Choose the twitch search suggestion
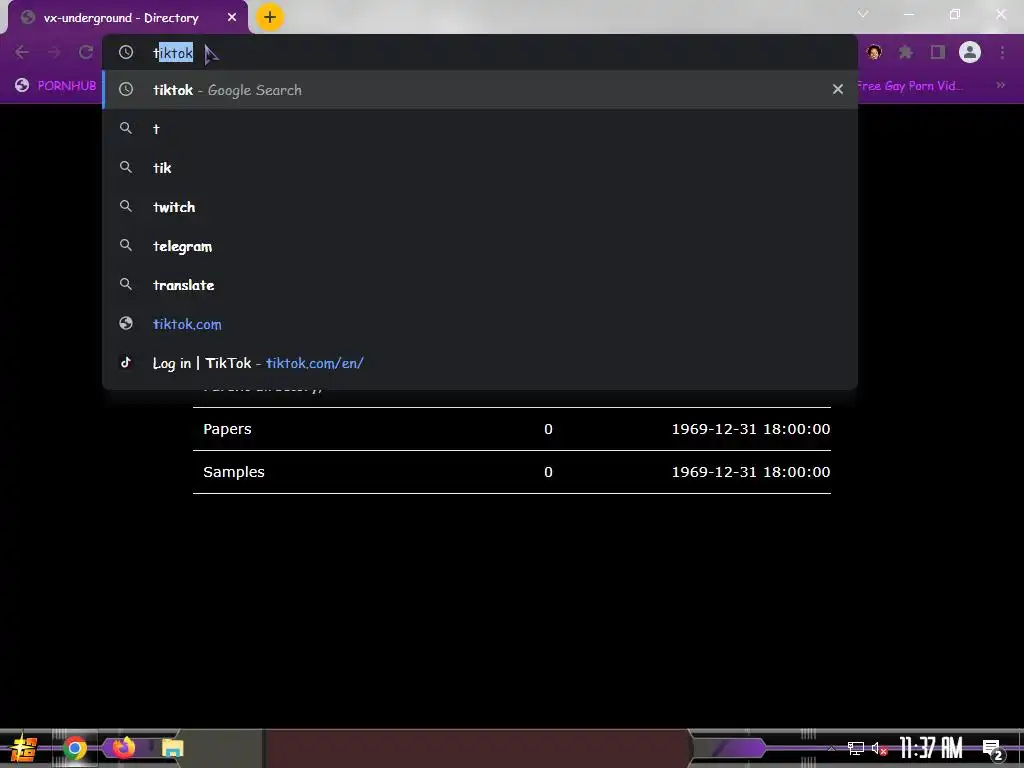Viewport: 1024px width, 768px height. click(480, 207)
